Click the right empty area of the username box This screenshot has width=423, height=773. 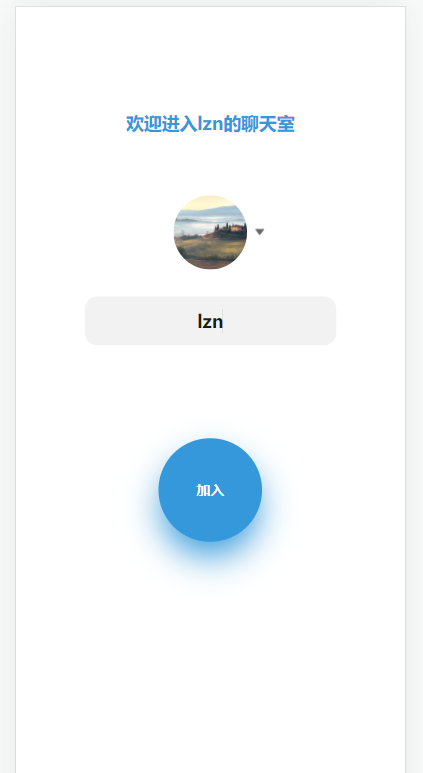coord(280,321)
